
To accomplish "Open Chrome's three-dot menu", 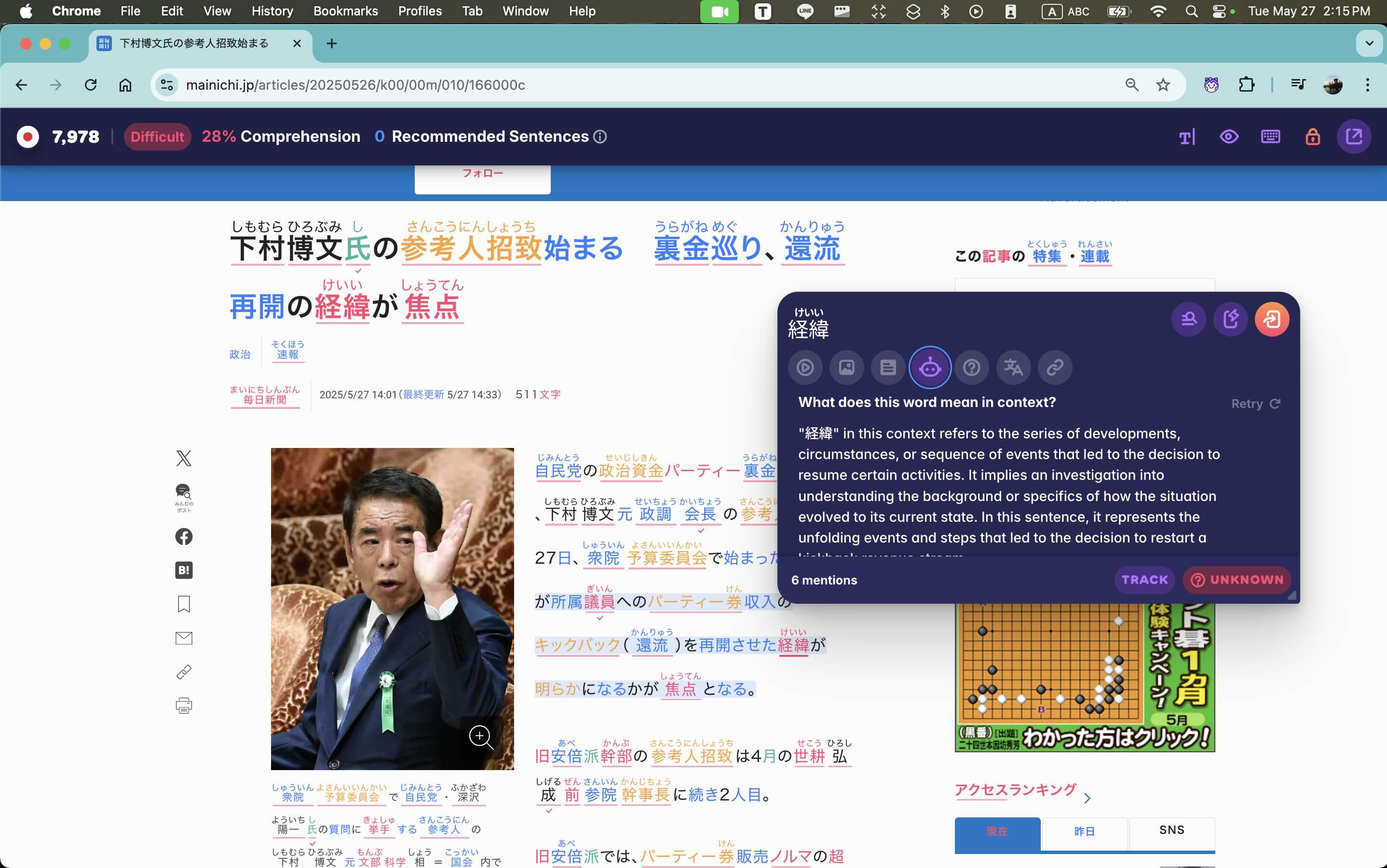I will pos(1369,84).
